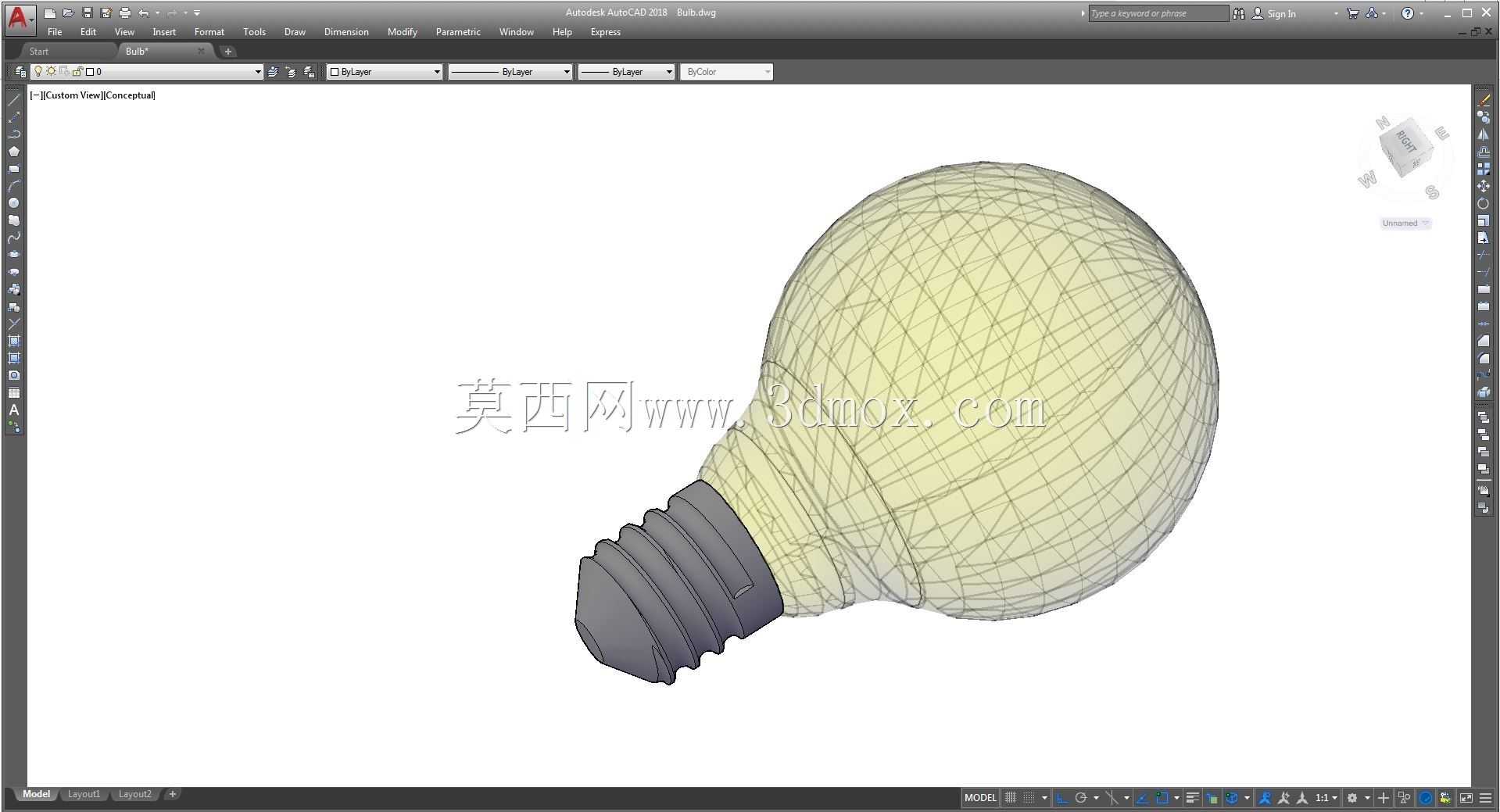Click the Conceptual visual style label

coord(130,95)
